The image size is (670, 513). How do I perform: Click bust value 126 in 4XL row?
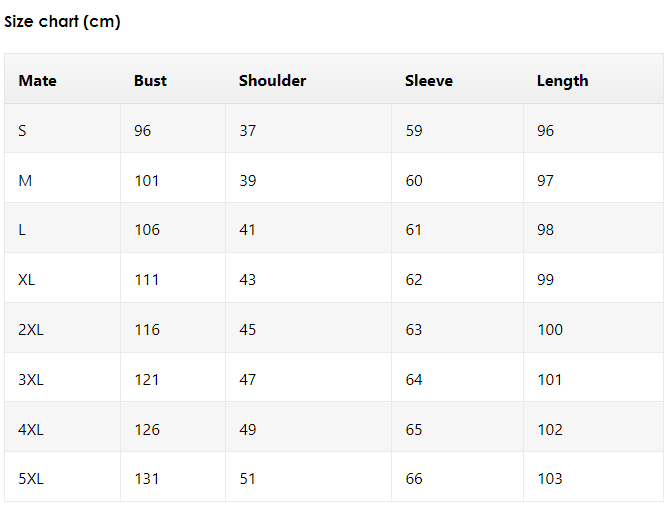[x=147, y=430]
